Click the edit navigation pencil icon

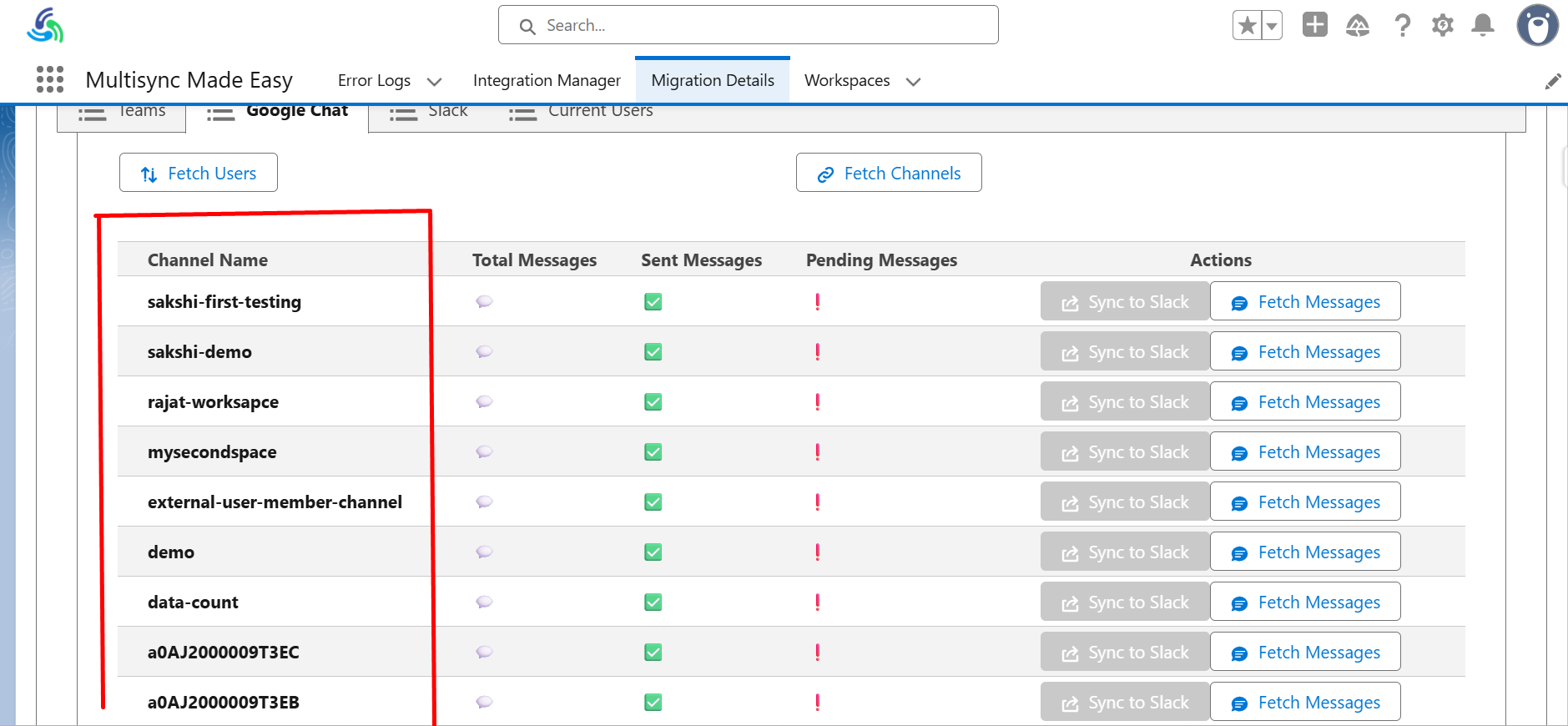click(1553, 81)
